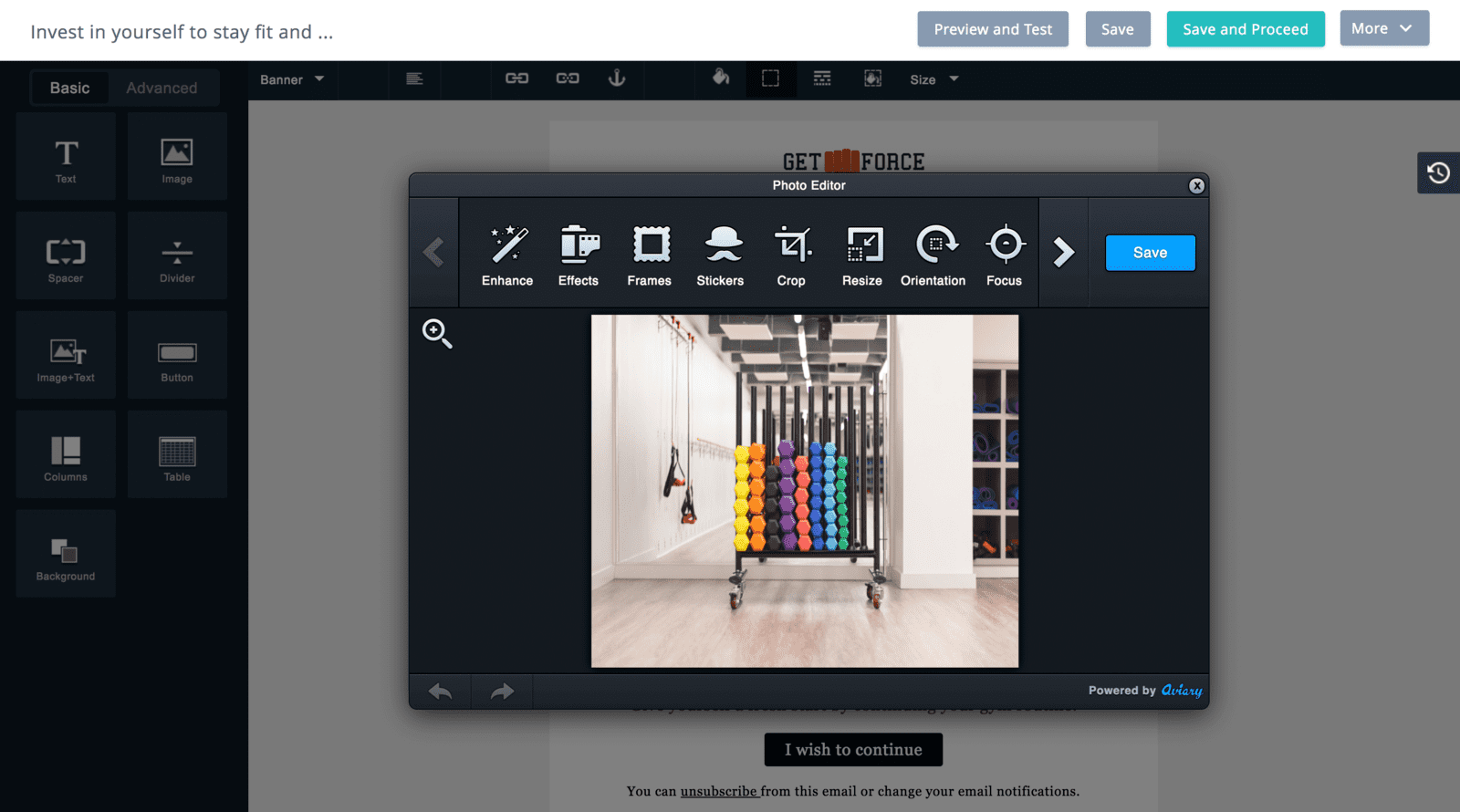Open the Enhance tool in Photo Editor
Image resolution: width=1460 pixels, height=812 pixels.
[507, 255]
